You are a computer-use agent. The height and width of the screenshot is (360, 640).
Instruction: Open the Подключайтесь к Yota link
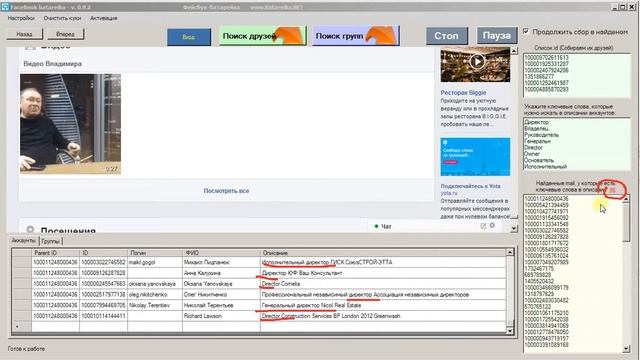[470, 186]
